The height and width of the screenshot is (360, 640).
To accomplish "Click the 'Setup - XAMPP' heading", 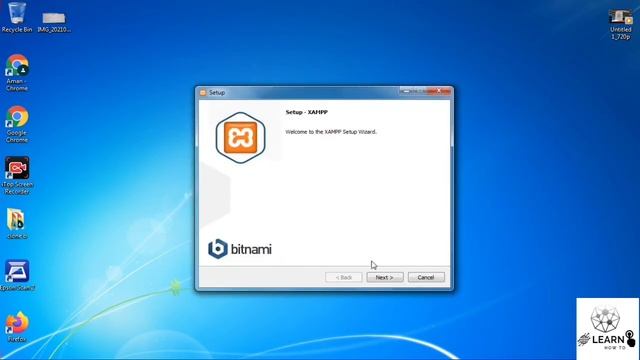I will point(307,112).
